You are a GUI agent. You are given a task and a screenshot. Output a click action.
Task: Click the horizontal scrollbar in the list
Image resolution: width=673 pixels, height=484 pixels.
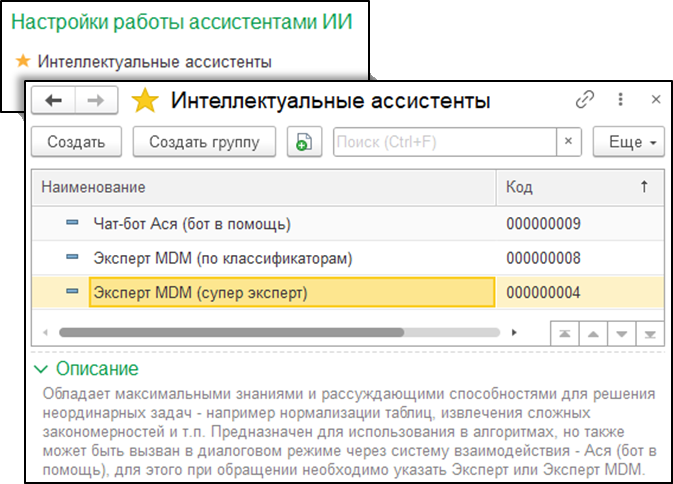[230, 332]
